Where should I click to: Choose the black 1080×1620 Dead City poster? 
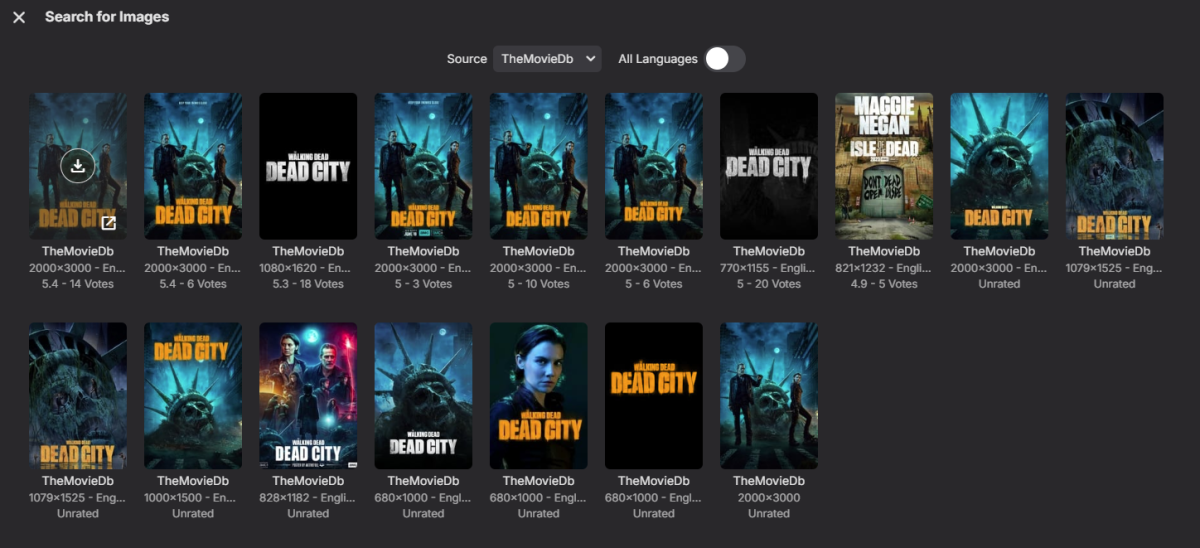[308, 166]
